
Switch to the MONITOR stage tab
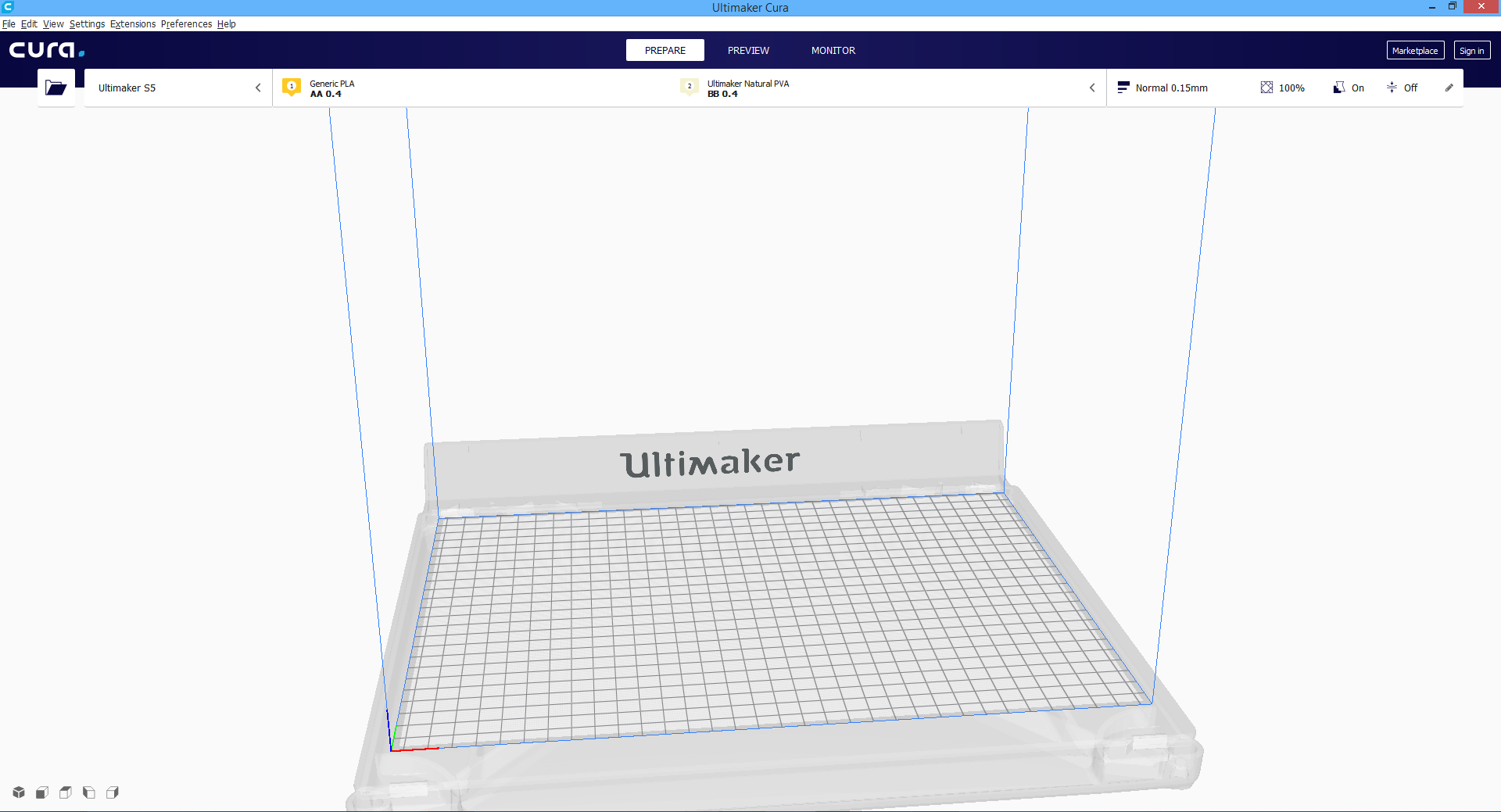pos(833,50)
